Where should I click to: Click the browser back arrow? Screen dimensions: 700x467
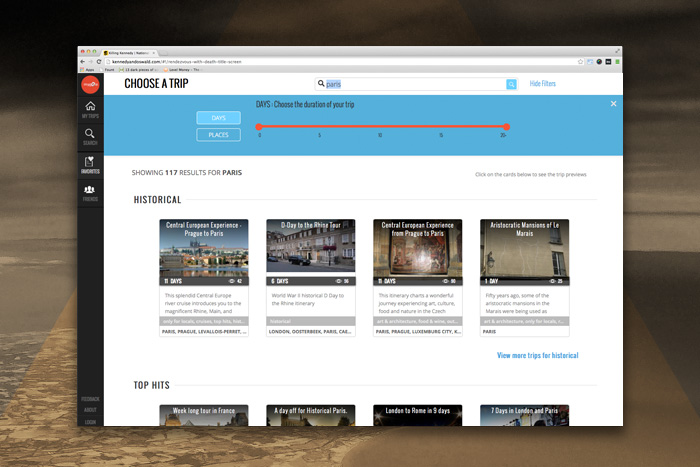point(83,62)
